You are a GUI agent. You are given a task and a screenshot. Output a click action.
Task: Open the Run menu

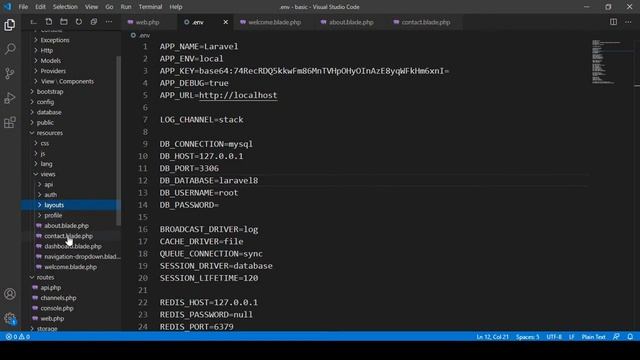tap(126, 7)
